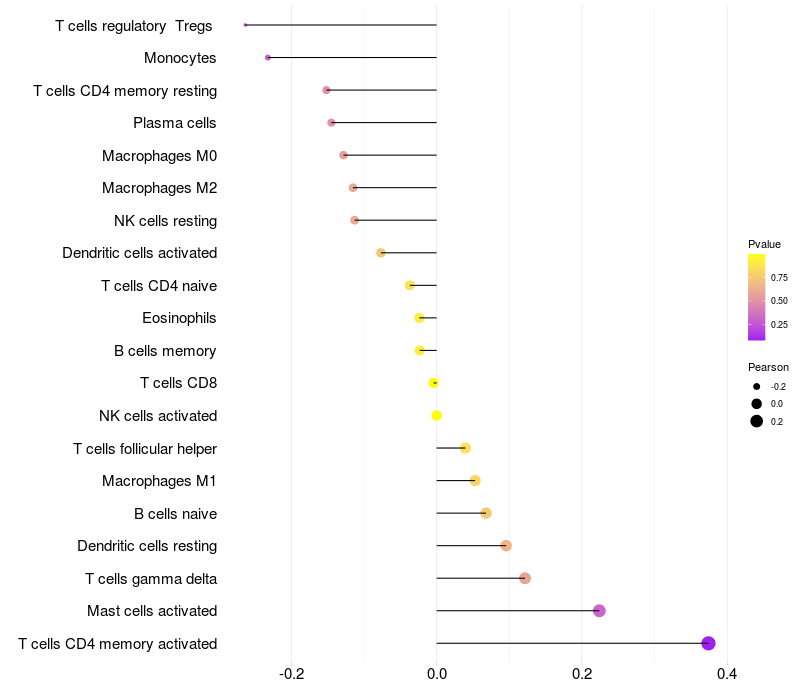Click the -0.2 x-axis tick label

coord(291,673)
